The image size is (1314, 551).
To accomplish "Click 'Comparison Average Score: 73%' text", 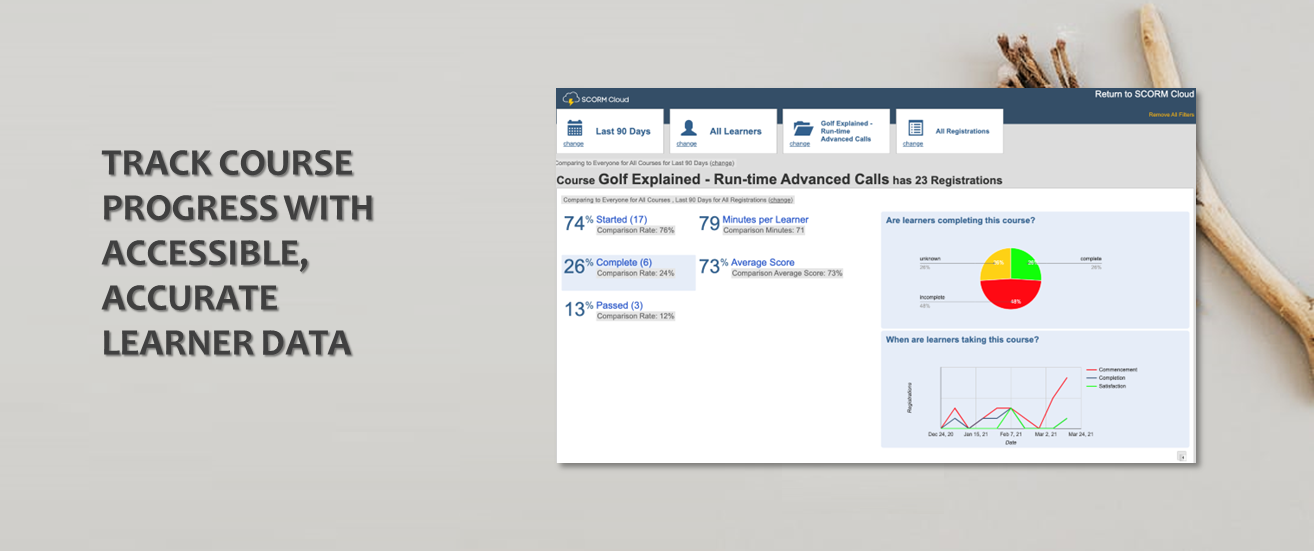I will point(787,273).
